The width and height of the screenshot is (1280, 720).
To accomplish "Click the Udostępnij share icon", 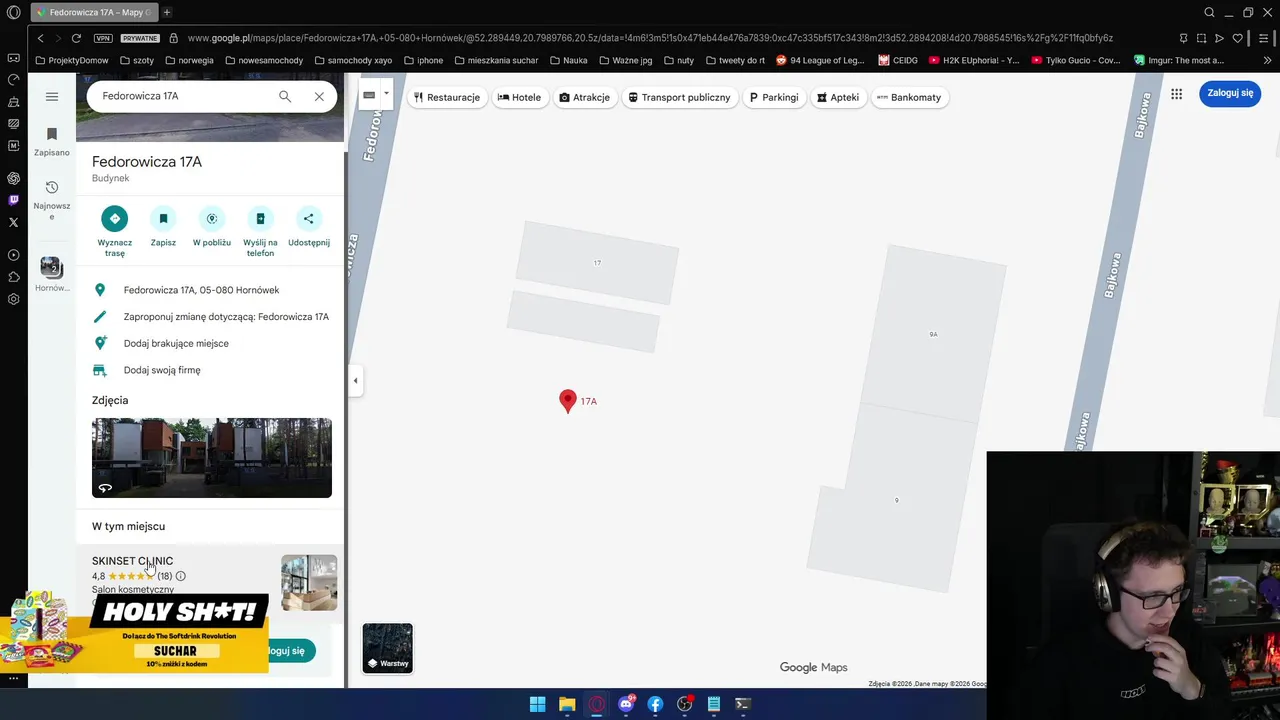I will click(308, 218).
